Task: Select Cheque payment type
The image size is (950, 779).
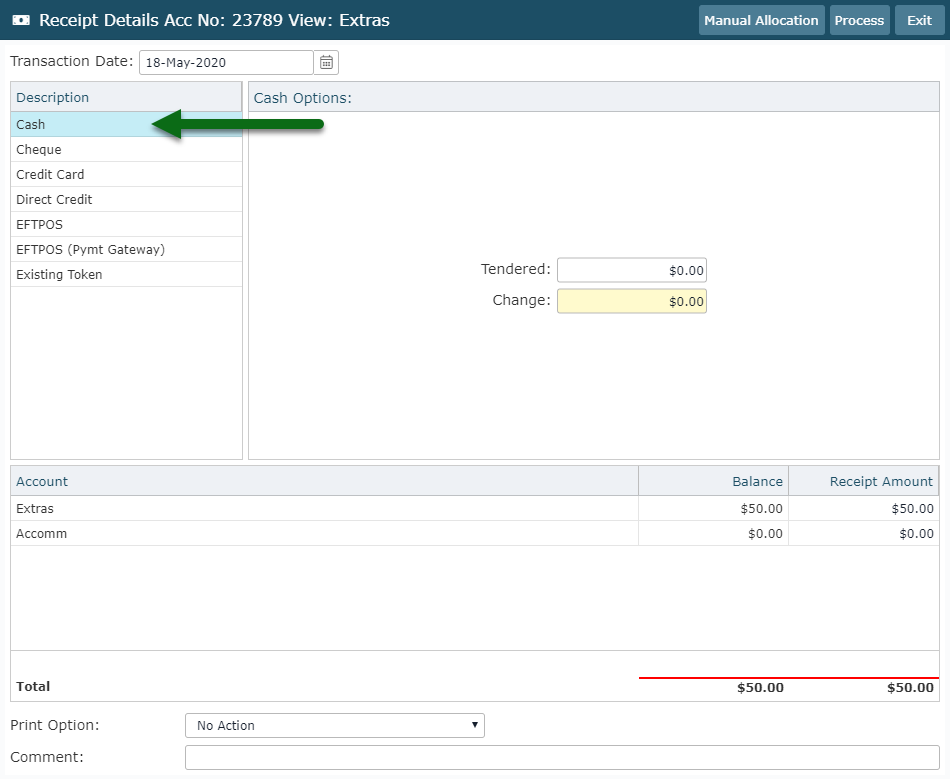Action: tap(126, 150)
